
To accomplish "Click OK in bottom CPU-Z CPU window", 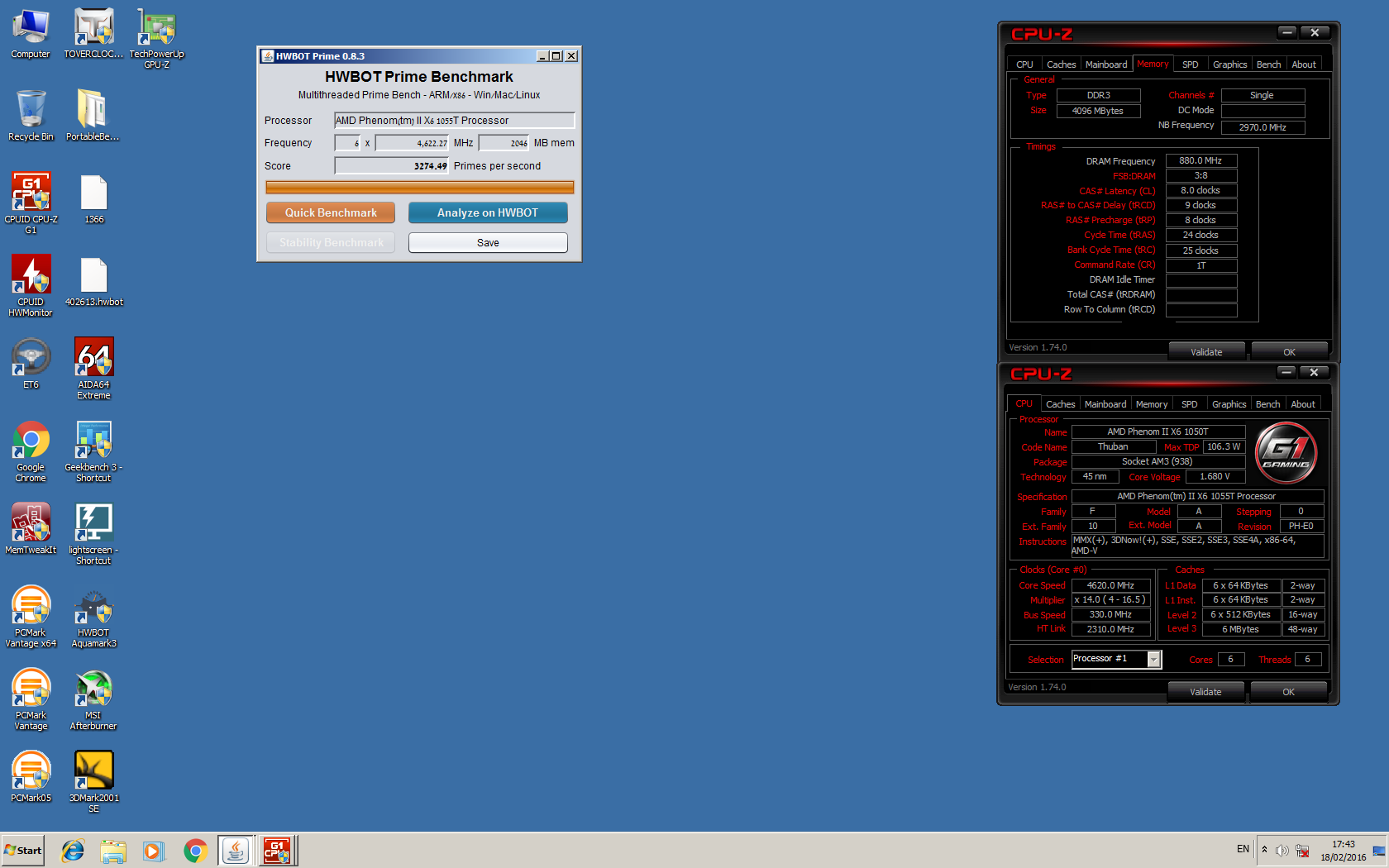I will pos(1288,692).
